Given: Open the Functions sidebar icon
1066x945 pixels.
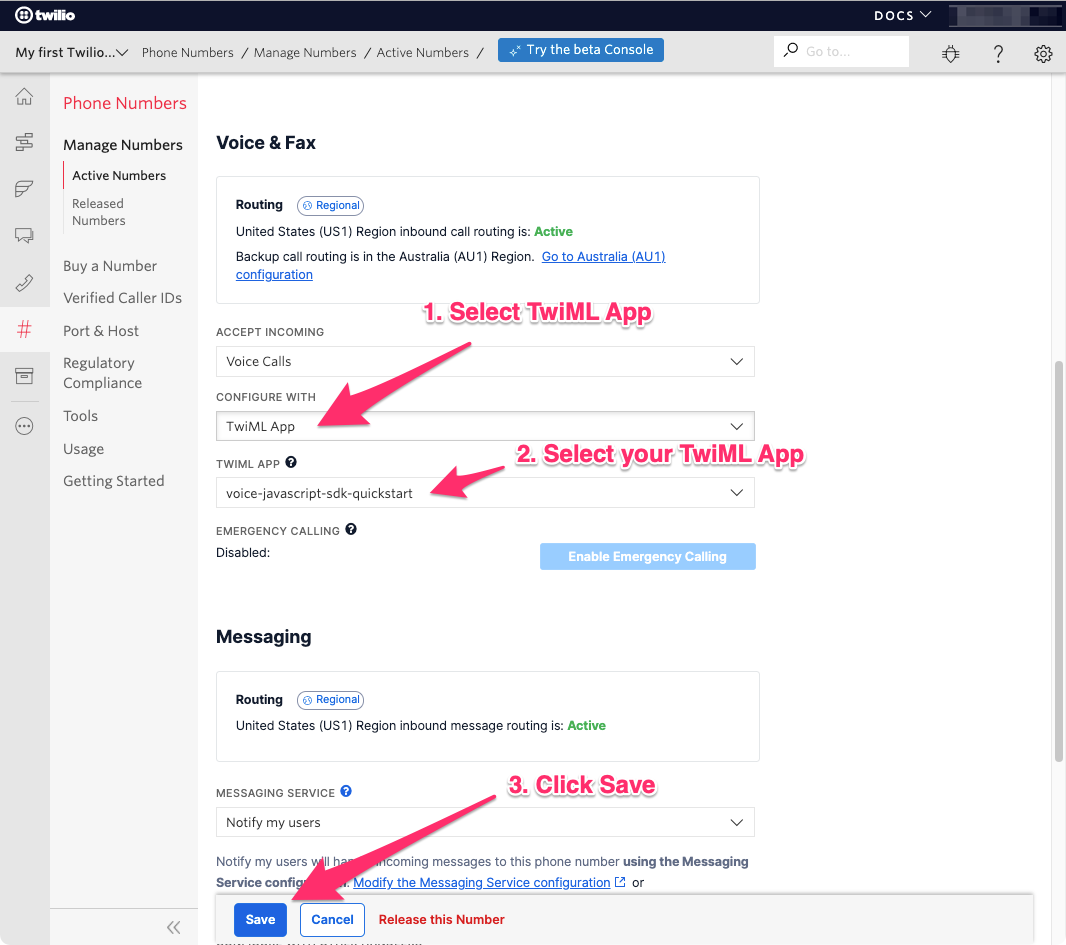Looking at the screenshot, I should point(25,188).
